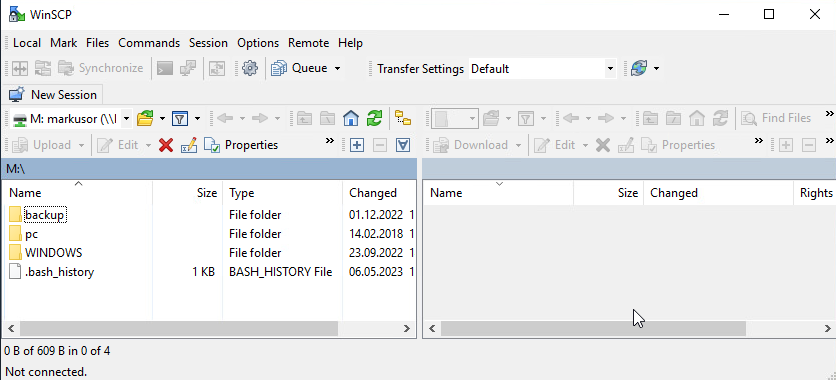Viewport: 836px width, 380px height.
Task: Select the backup folder
Action: [45, 215]
